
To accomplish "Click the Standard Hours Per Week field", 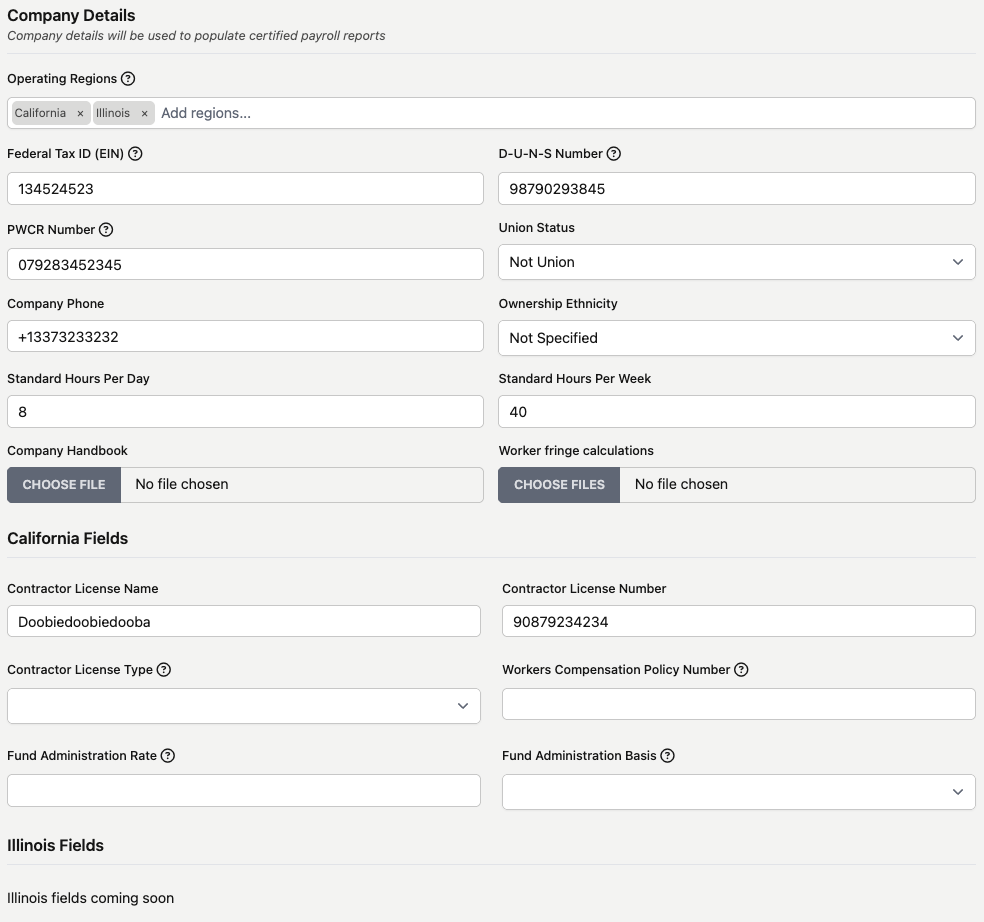I will click(737, 412).
